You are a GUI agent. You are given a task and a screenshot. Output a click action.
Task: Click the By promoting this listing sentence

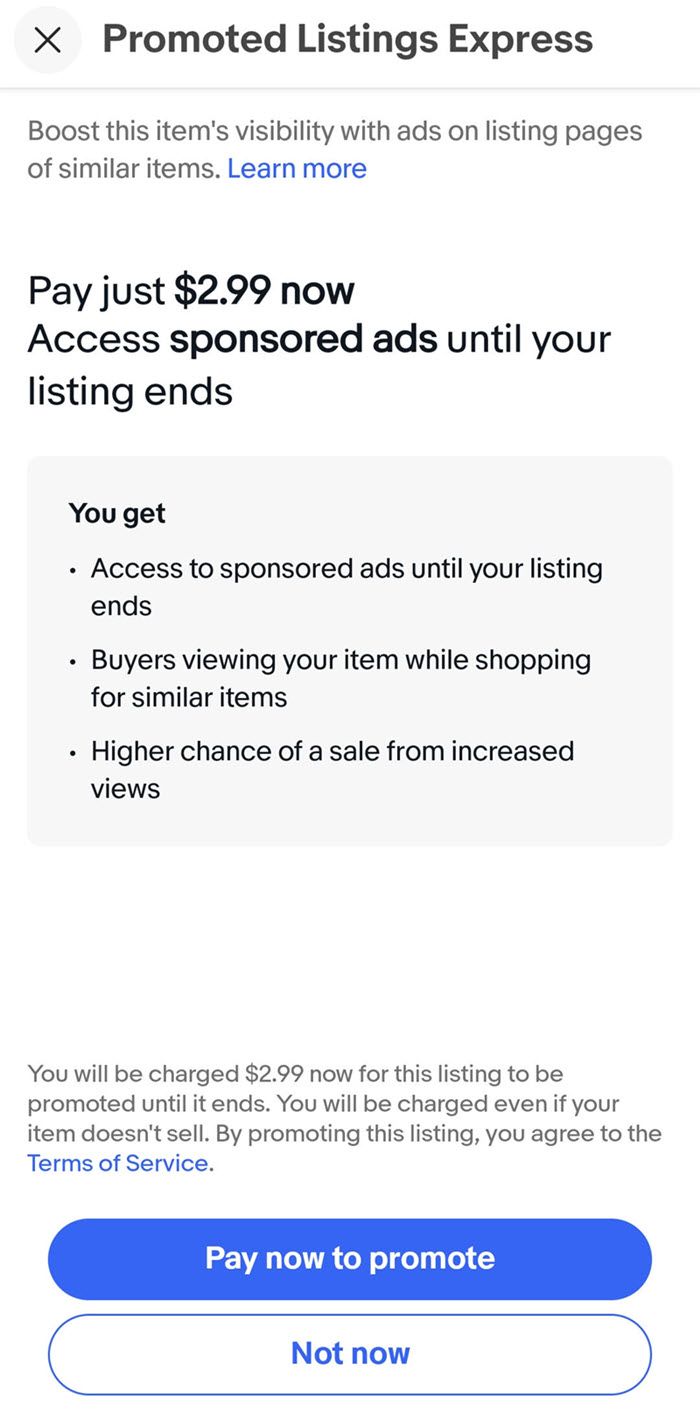click(345, 1148)
